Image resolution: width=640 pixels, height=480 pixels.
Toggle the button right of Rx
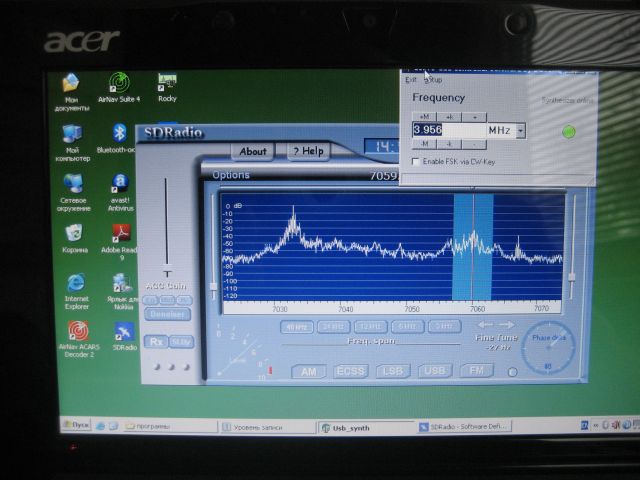coord(181,342)
